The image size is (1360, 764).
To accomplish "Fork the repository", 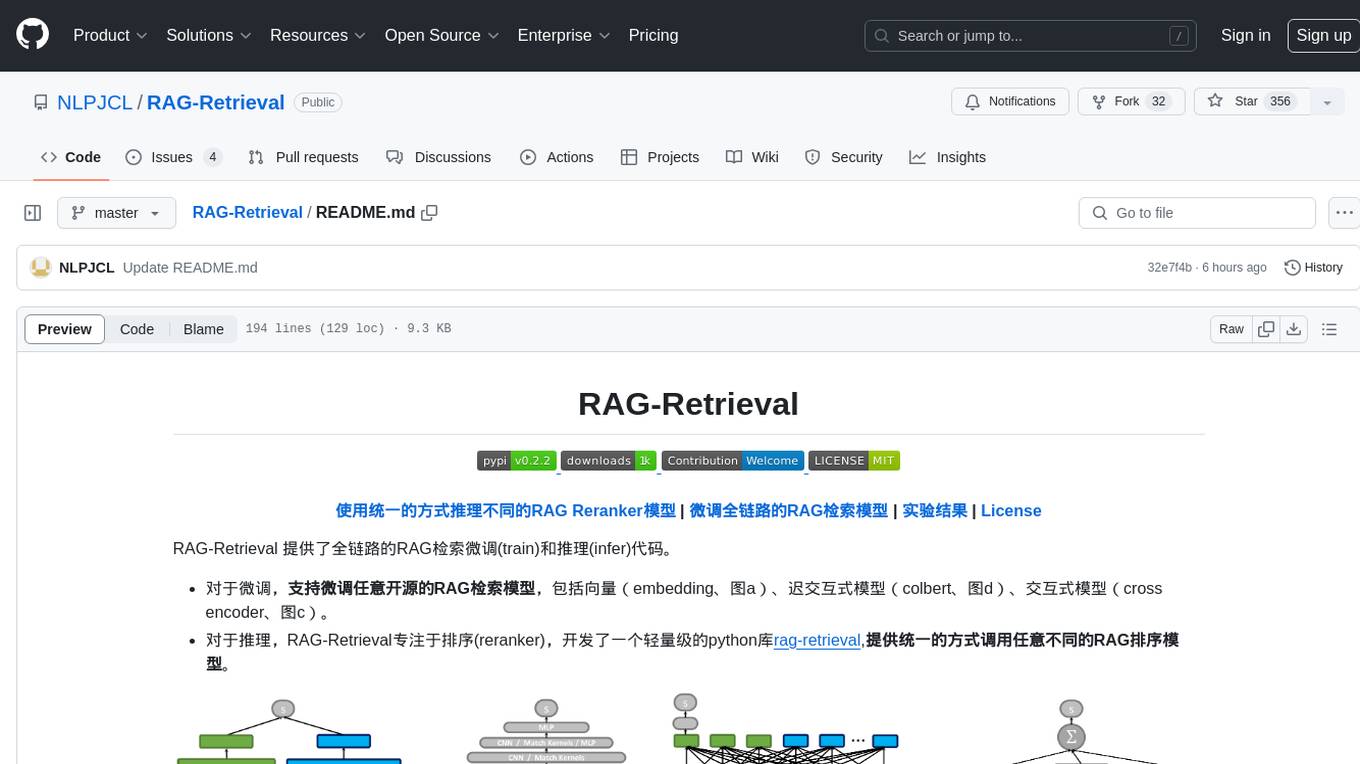I will [x=1130, y=102].
